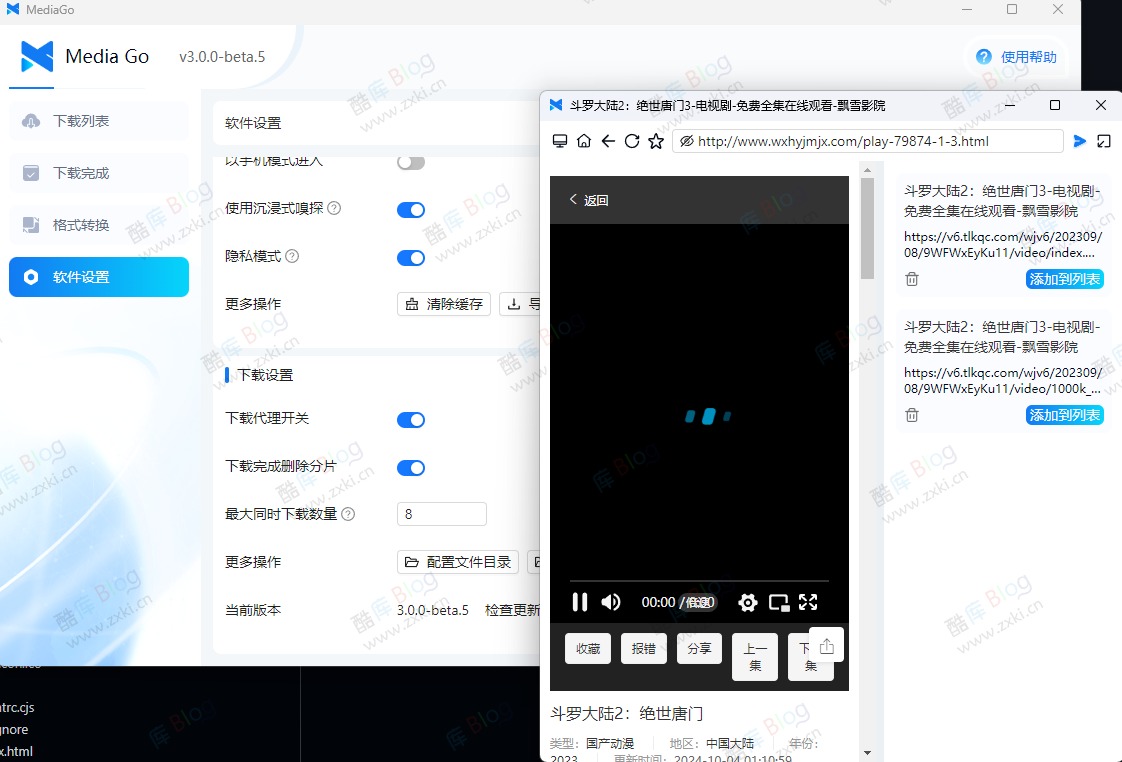Click the expand window icon beside go arrow

[x=1104, y=141]
